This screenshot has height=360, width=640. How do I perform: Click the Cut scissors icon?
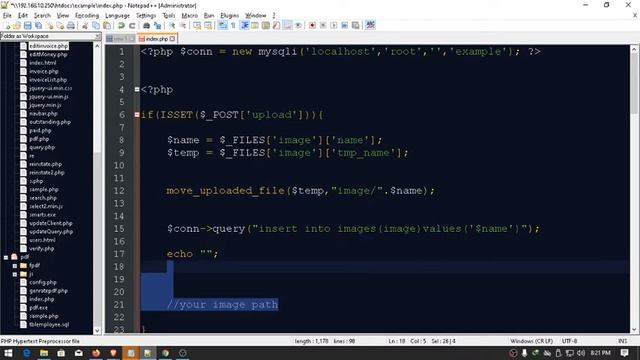[x=85, y=25]
